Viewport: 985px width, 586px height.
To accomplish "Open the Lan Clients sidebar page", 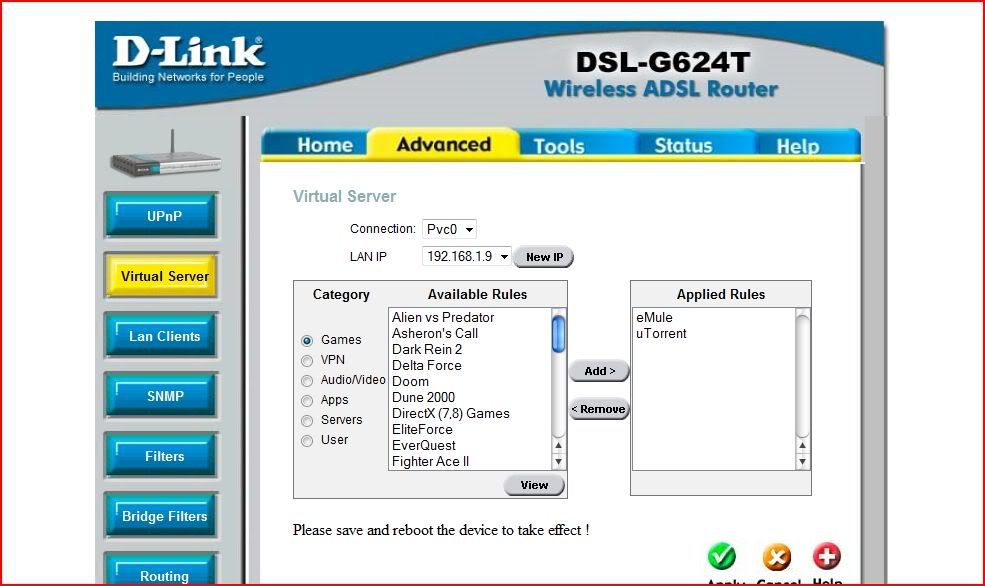I will 162,336.
